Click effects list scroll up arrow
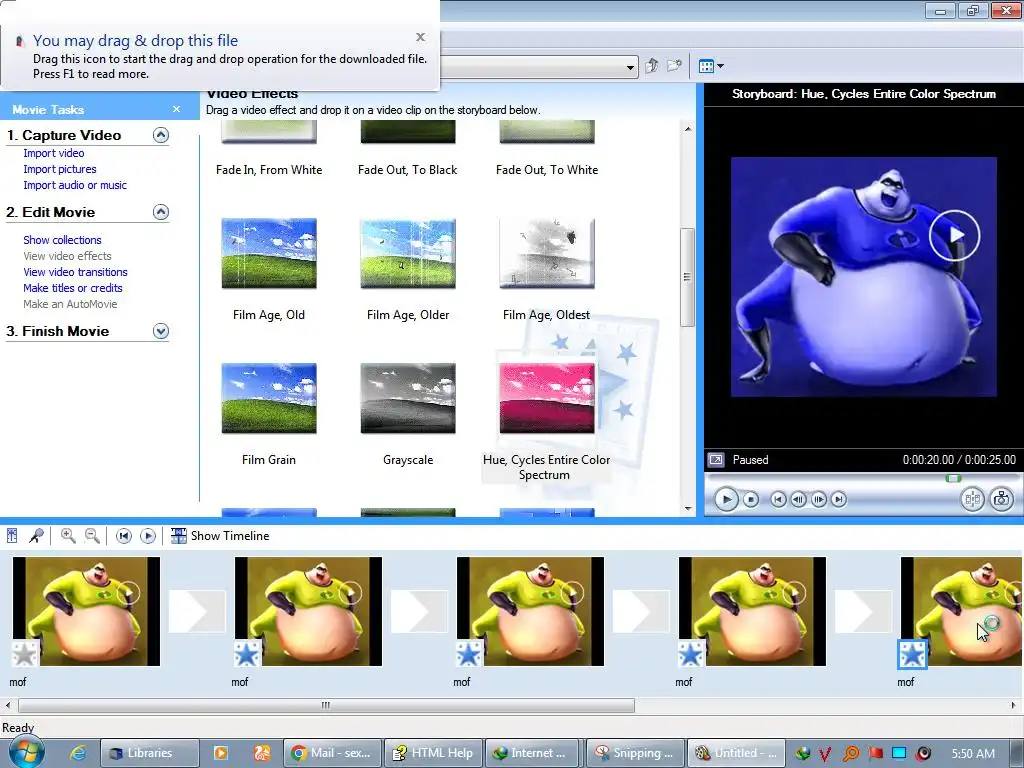This screenshot has height=768, width=1024. 688,129
